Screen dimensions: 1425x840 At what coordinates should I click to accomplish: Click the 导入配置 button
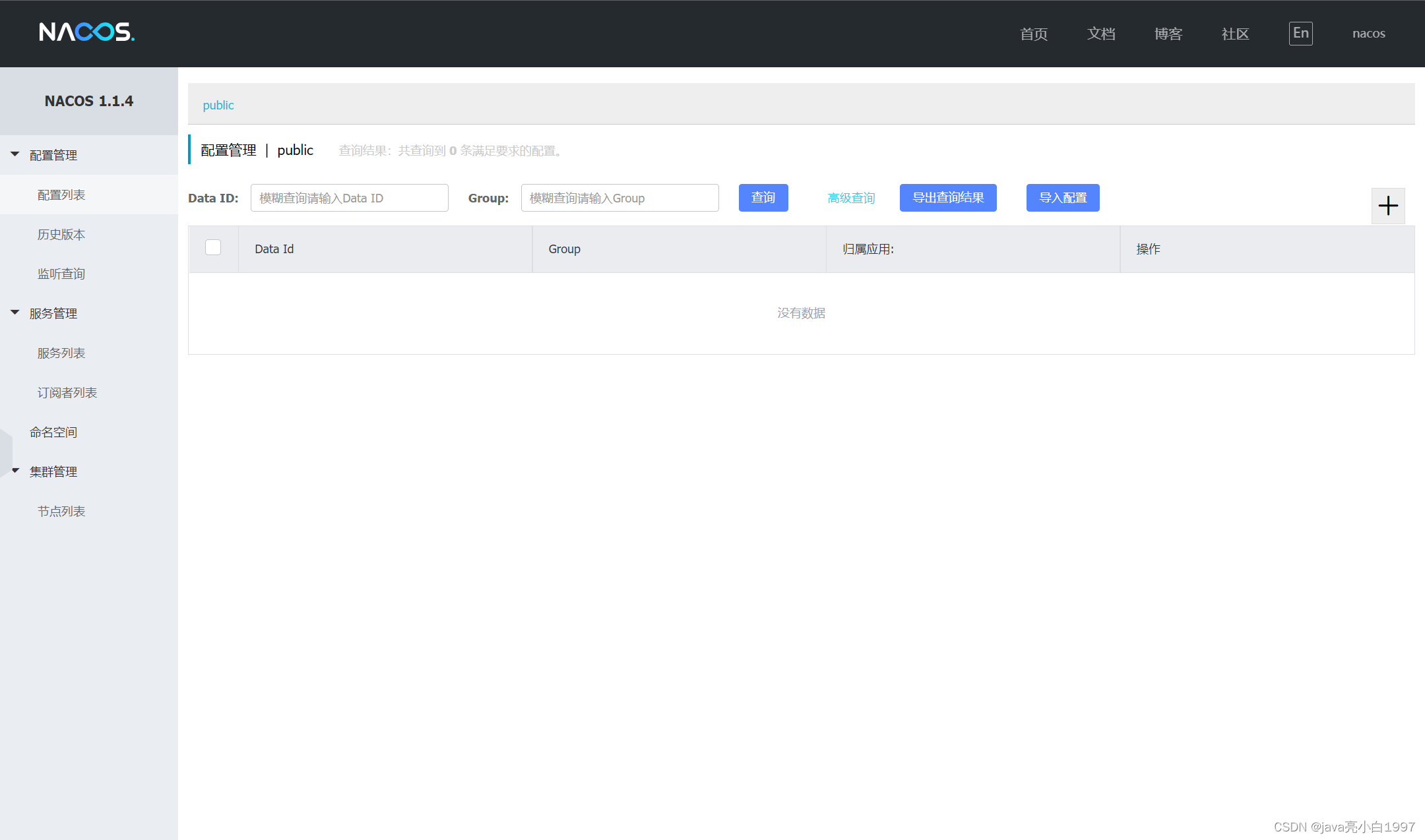click(x=1062, y=198)
